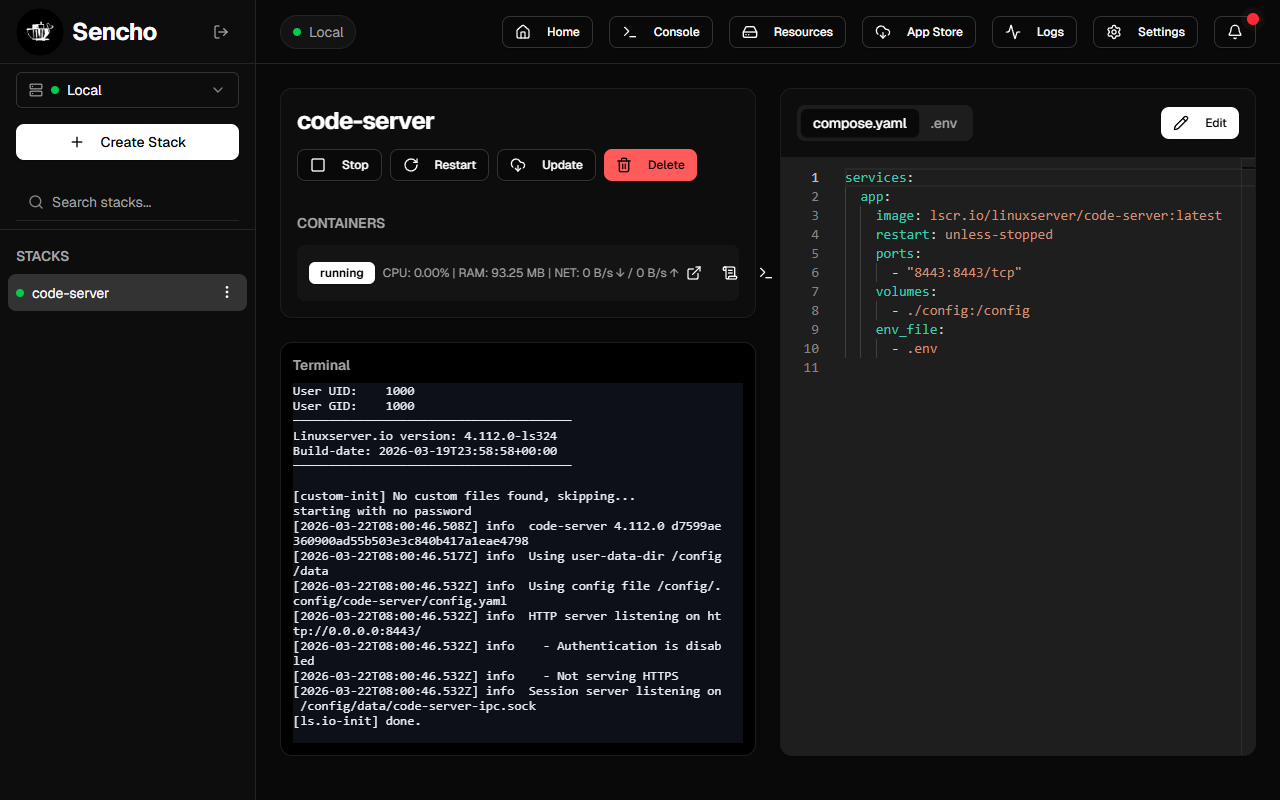
Task: Click "[ls.io-init] done." terminal line
Action: pyautogui.click(x=357, y=721)
